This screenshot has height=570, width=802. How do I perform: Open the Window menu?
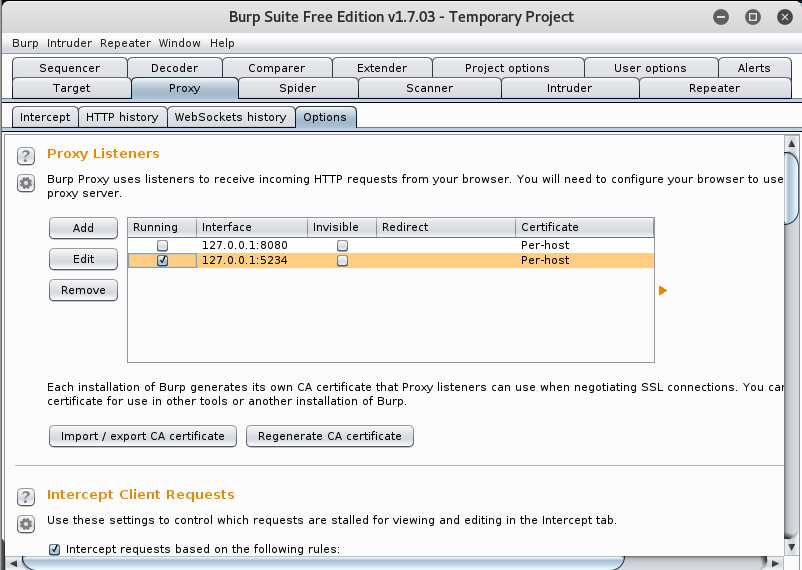coord(180,43)
